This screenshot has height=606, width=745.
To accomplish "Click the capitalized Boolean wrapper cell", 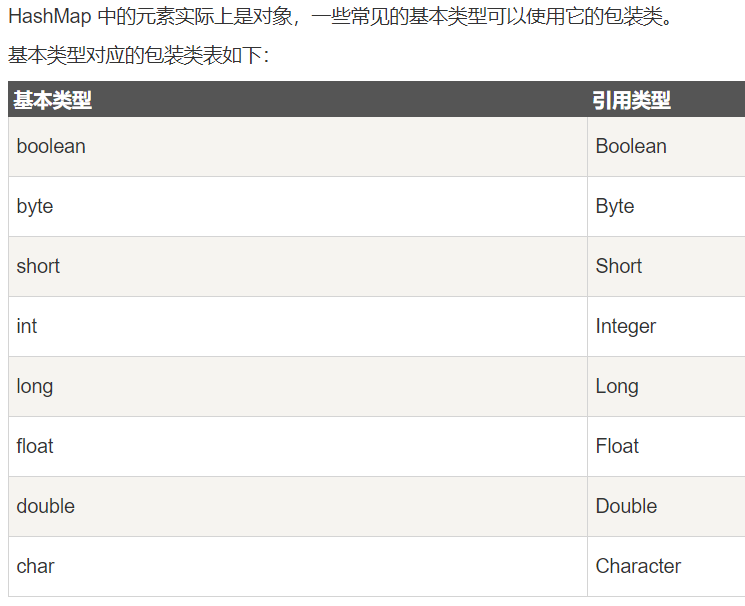I will coord(631,146).
